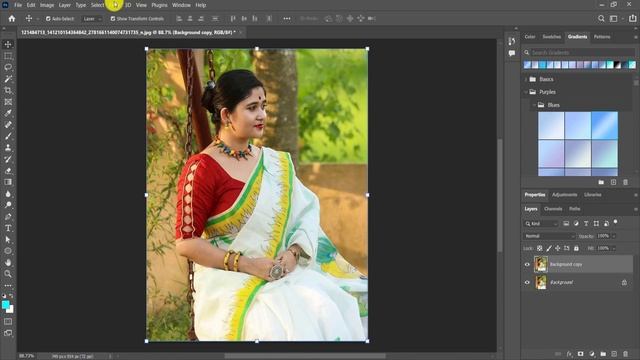Image resolution: width=640 pixels, height=360 pixels.
Task: Select the Horizontal Type tool
Action: [8, 228]
